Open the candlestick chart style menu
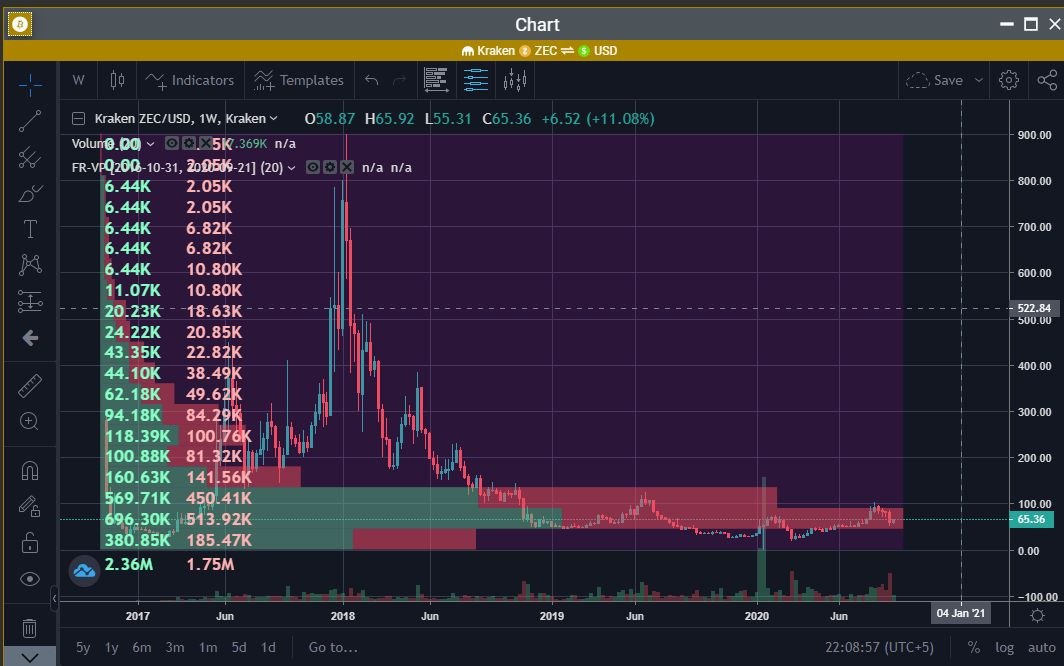 [117, 80]
